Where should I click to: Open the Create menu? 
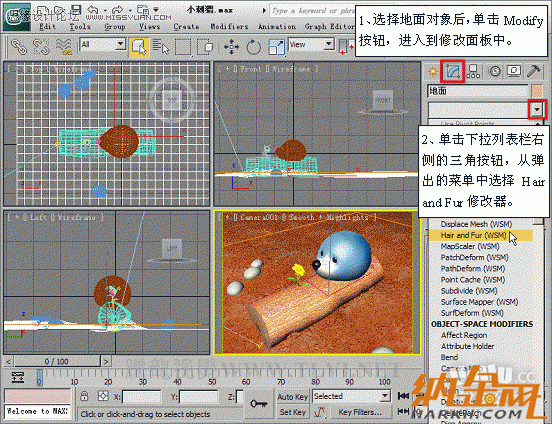pos(186,26)
